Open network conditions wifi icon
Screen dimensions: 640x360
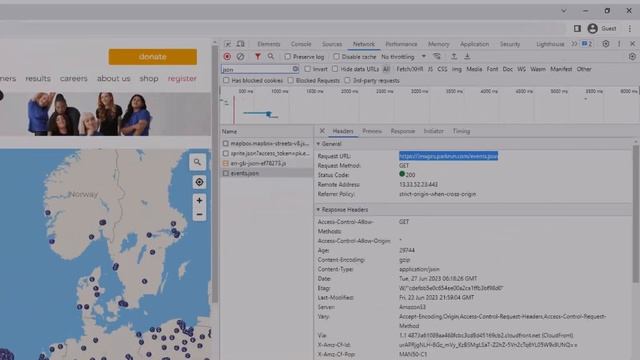pyautogui.click(x=437, y=57)
